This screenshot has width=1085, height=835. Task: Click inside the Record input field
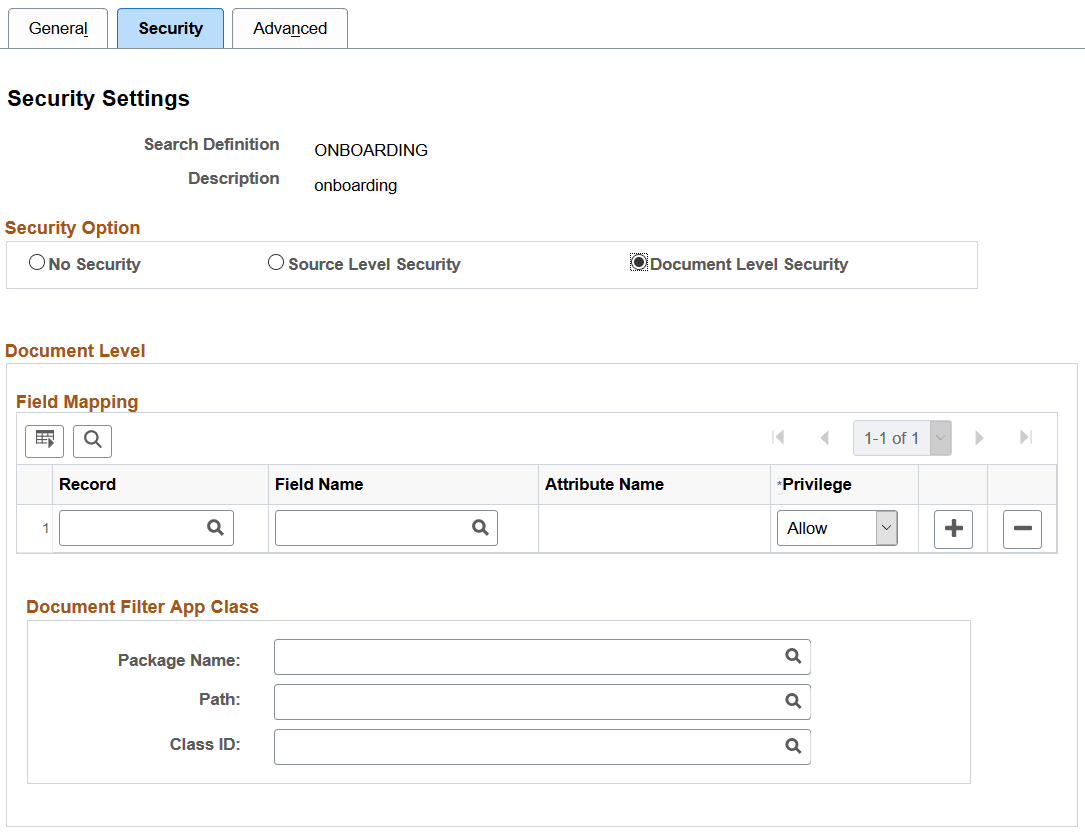135,527
